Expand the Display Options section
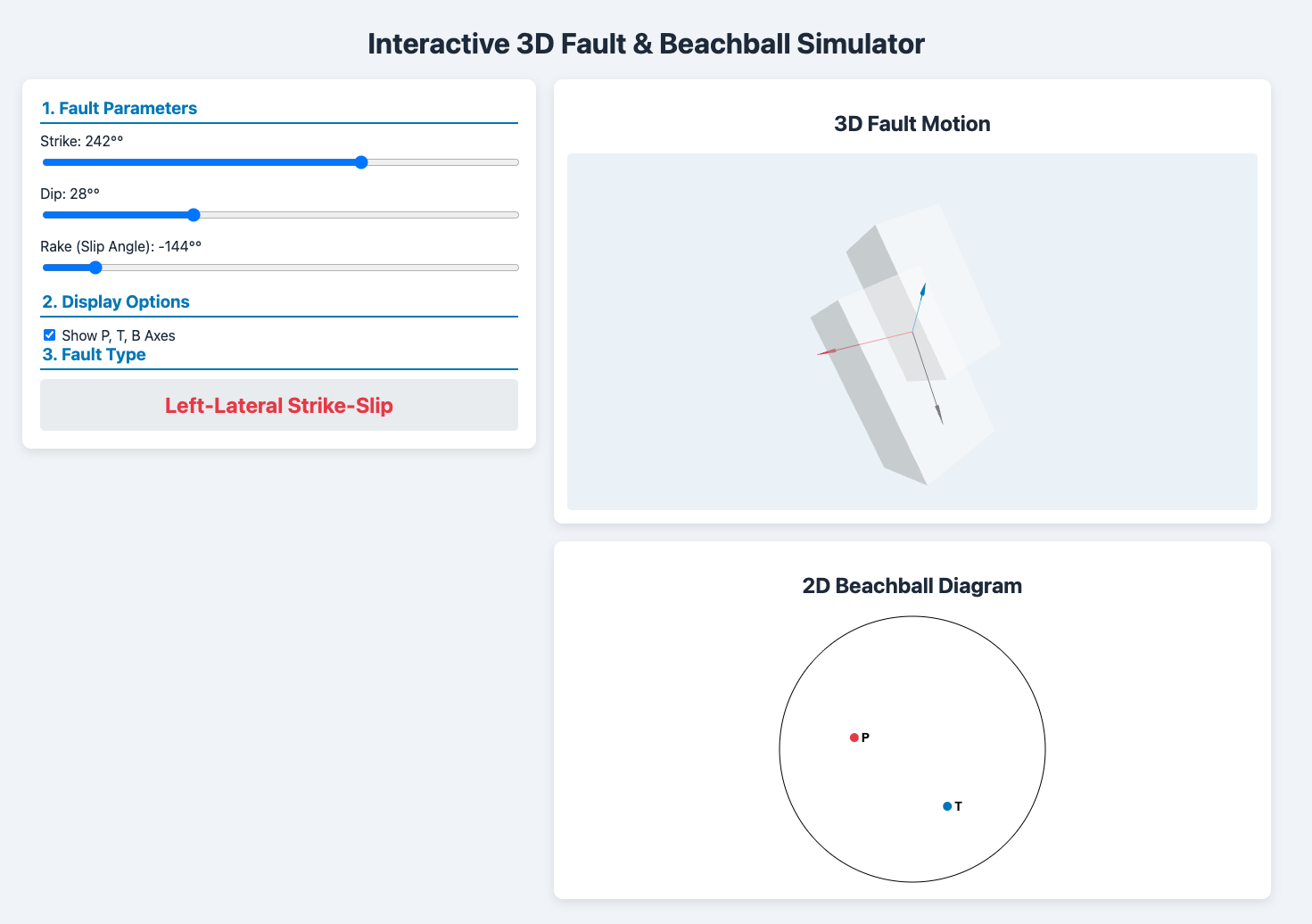 tap(116, 301)
